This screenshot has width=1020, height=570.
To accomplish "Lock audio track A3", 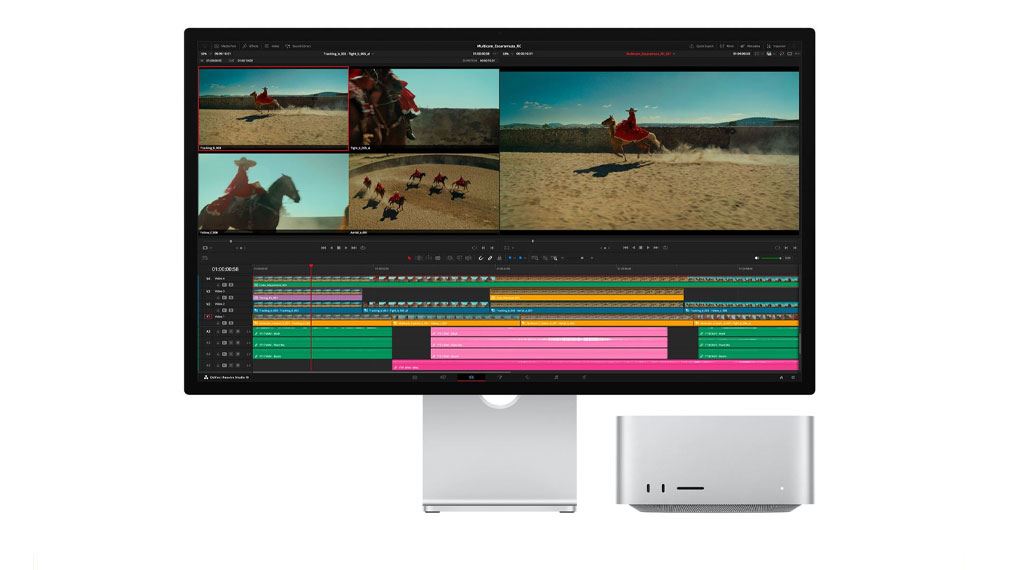I will click(x=219, y=355).
